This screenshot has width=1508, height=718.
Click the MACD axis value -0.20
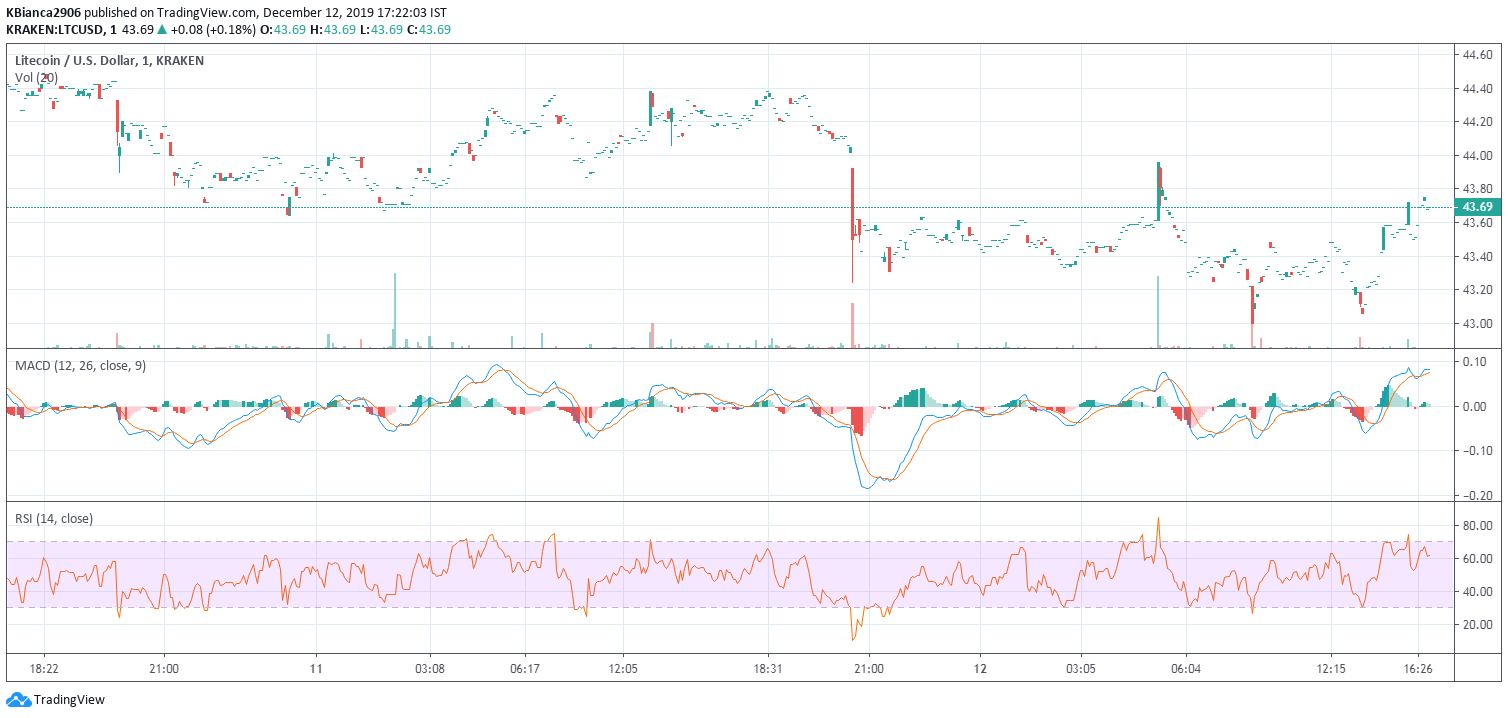coord(1478,496)
